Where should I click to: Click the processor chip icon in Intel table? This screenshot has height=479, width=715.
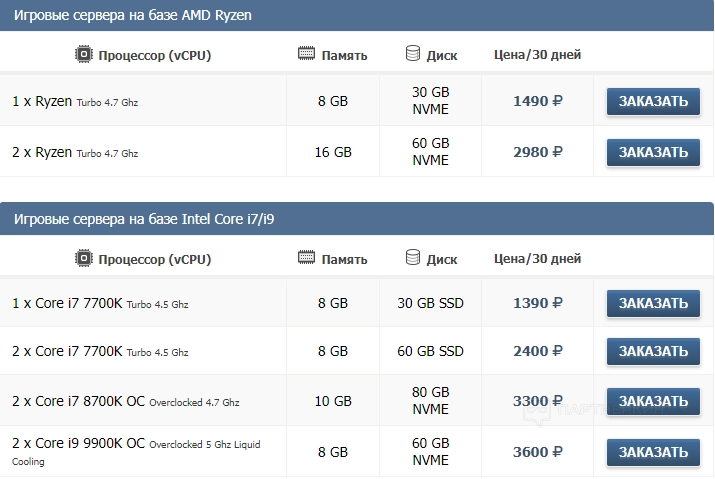pos(84,258)
